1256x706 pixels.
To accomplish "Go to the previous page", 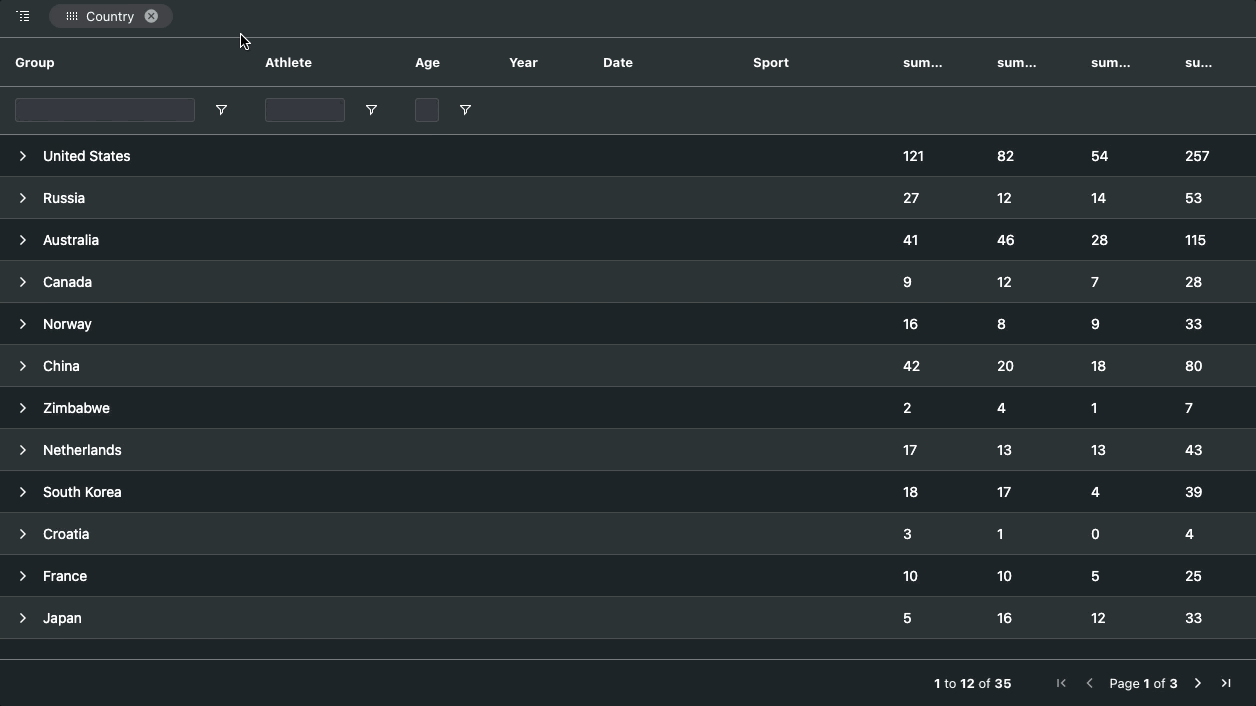I will (x=1089, y=683).
